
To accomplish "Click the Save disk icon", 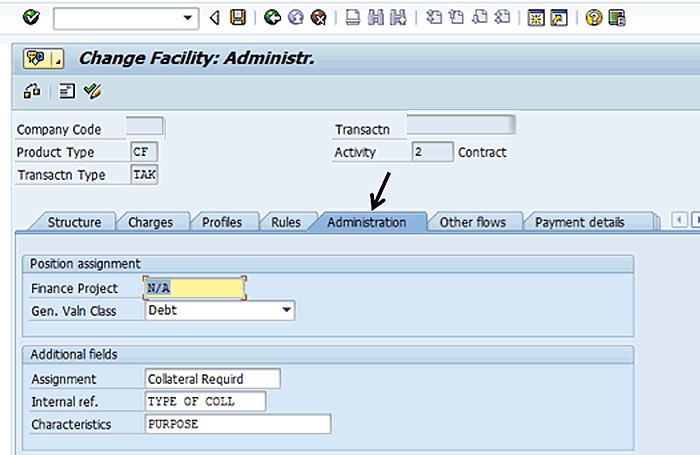I will (237, 17).
